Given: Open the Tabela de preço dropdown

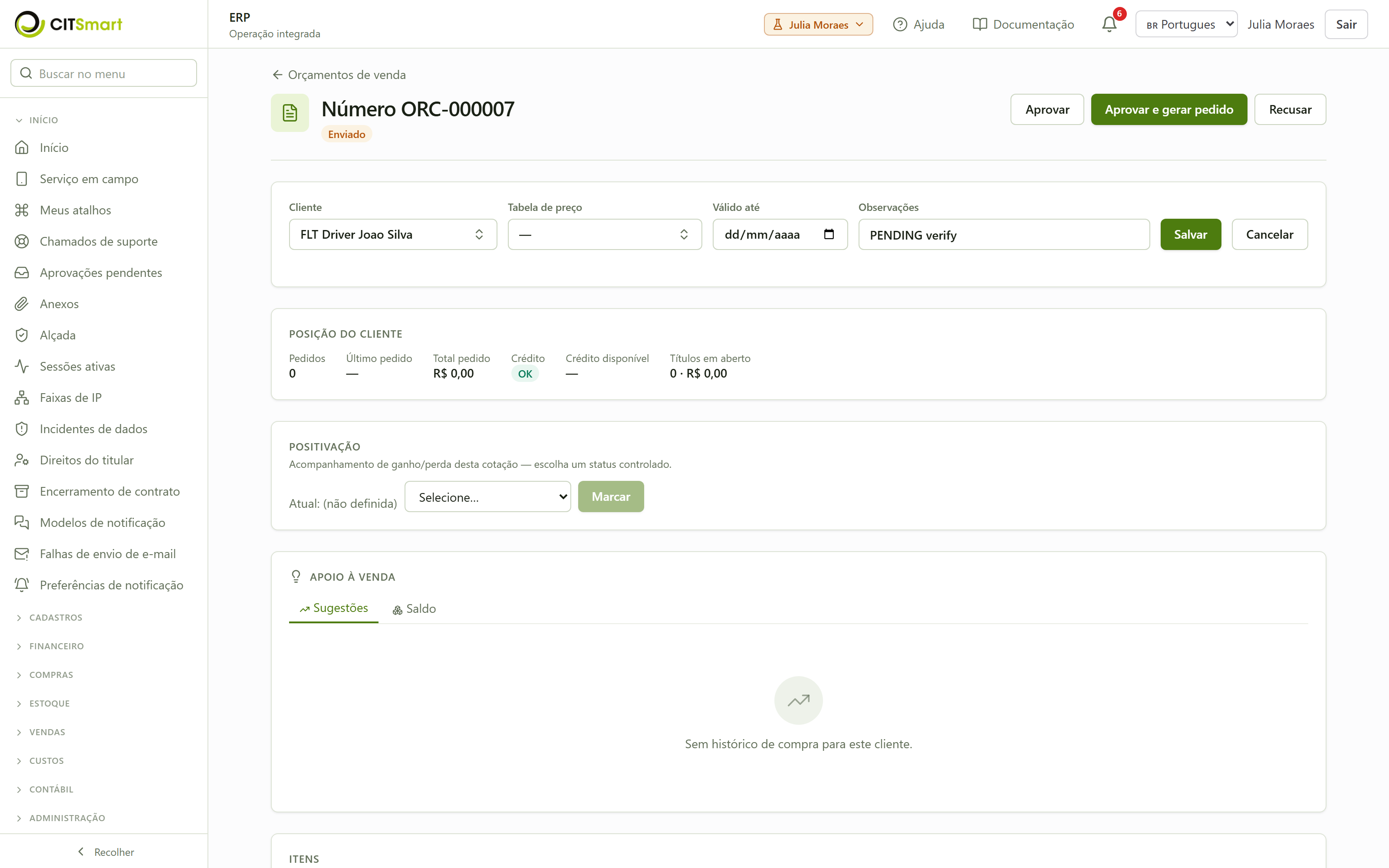Looking at the screenshot, I should [604, 234].
